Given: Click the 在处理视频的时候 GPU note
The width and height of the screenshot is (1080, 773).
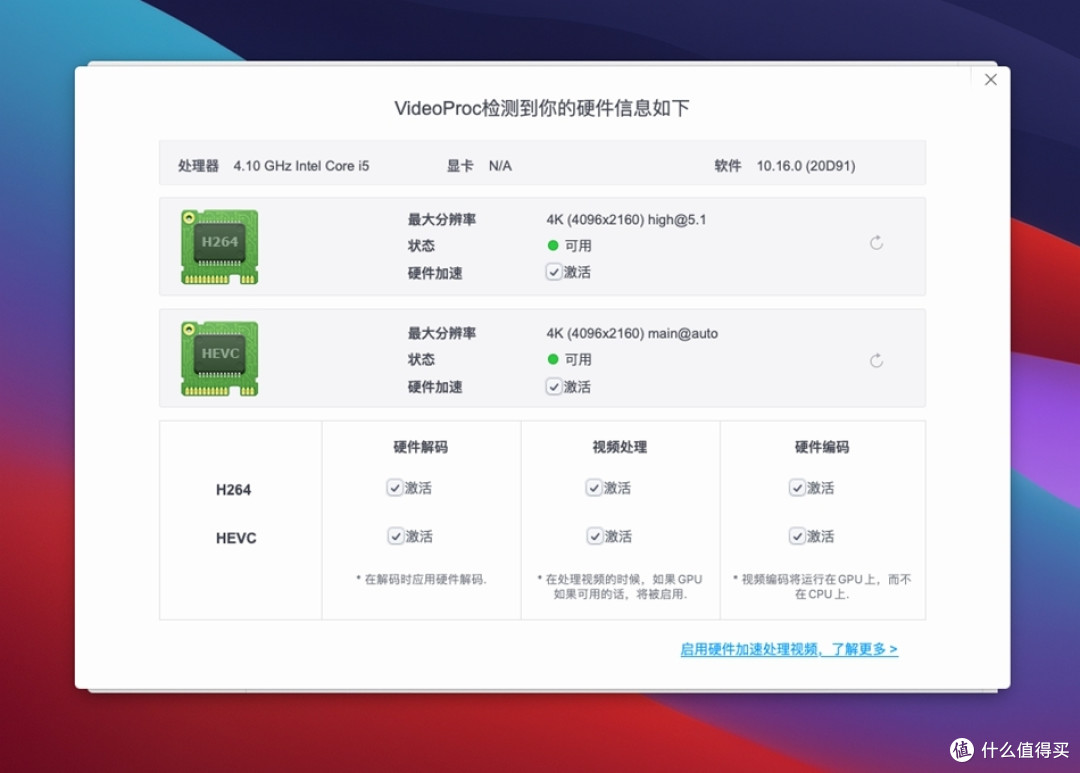Looking at the screenshot, I should tap(620, 586).
